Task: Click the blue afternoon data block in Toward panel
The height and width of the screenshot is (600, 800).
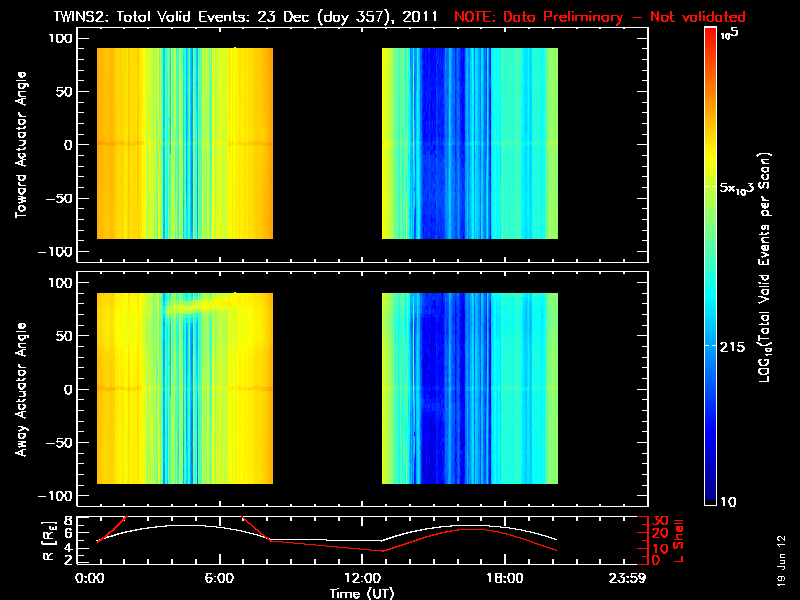Action: (x=470, y=143)
